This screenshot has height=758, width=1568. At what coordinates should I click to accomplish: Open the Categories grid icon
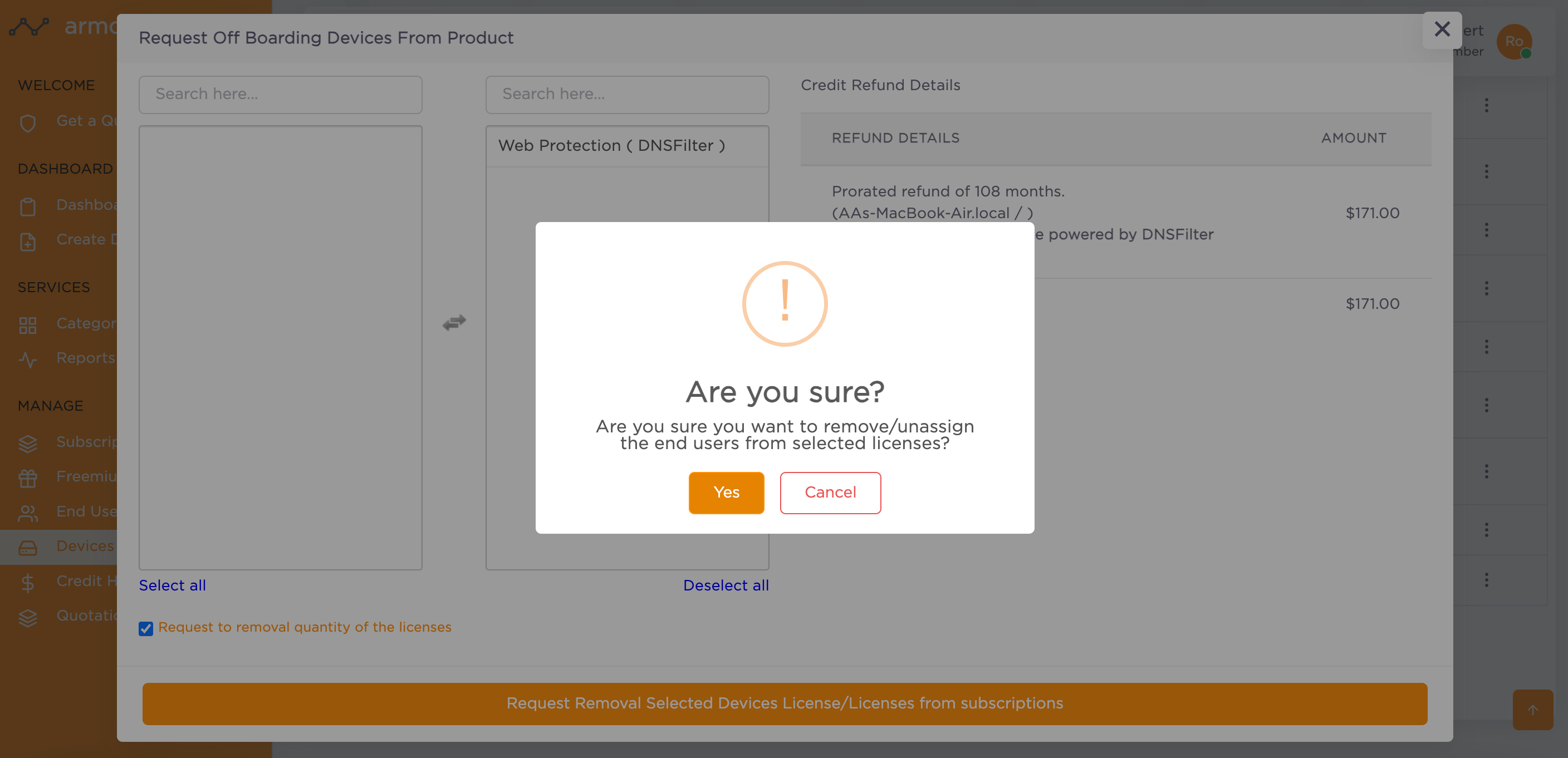point(27,325)
